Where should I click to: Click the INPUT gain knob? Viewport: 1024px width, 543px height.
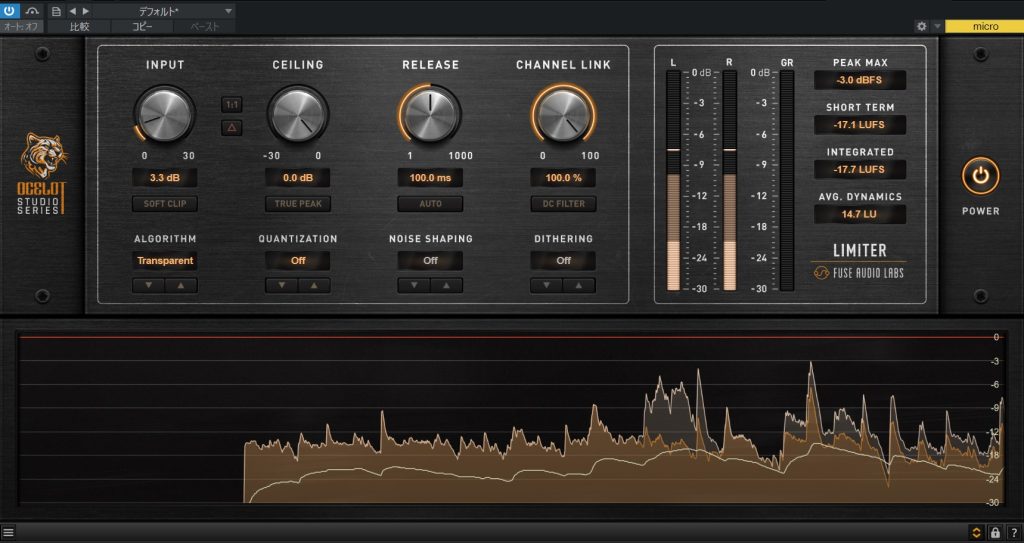pyautogui.click(x=165, y=114)
